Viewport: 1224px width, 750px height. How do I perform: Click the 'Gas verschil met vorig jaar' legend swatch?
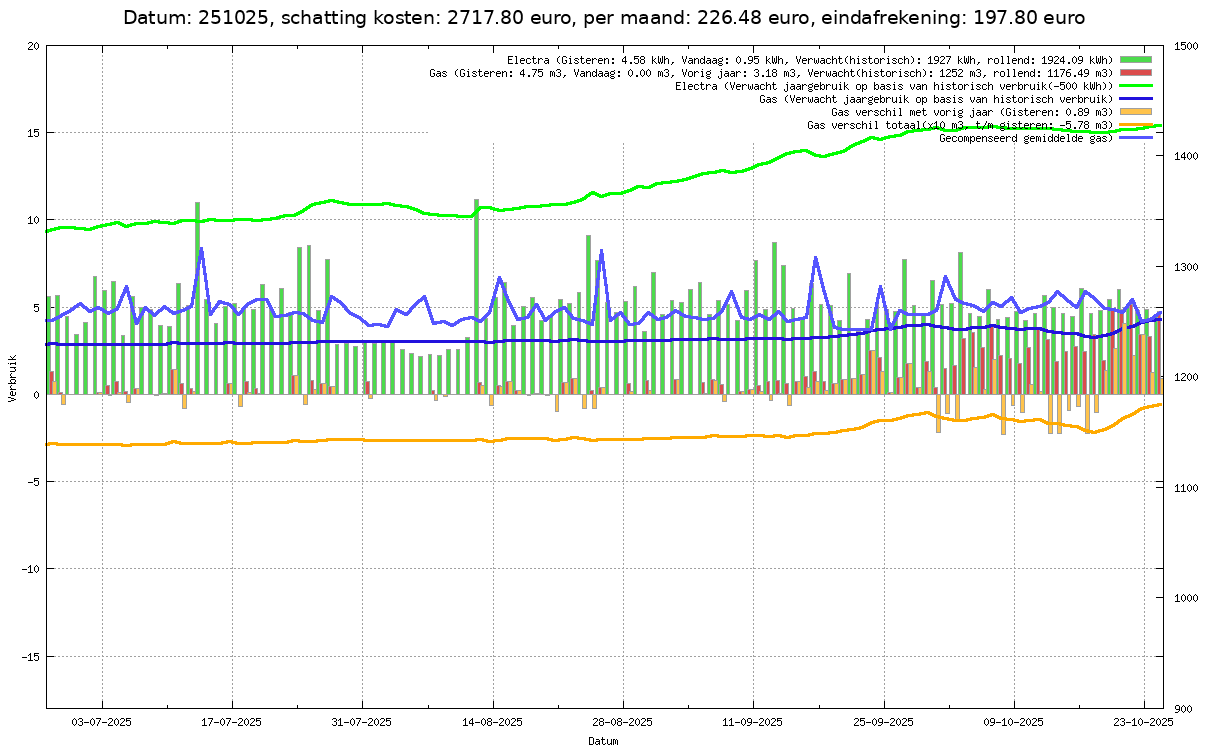[x=1136, y=112]
